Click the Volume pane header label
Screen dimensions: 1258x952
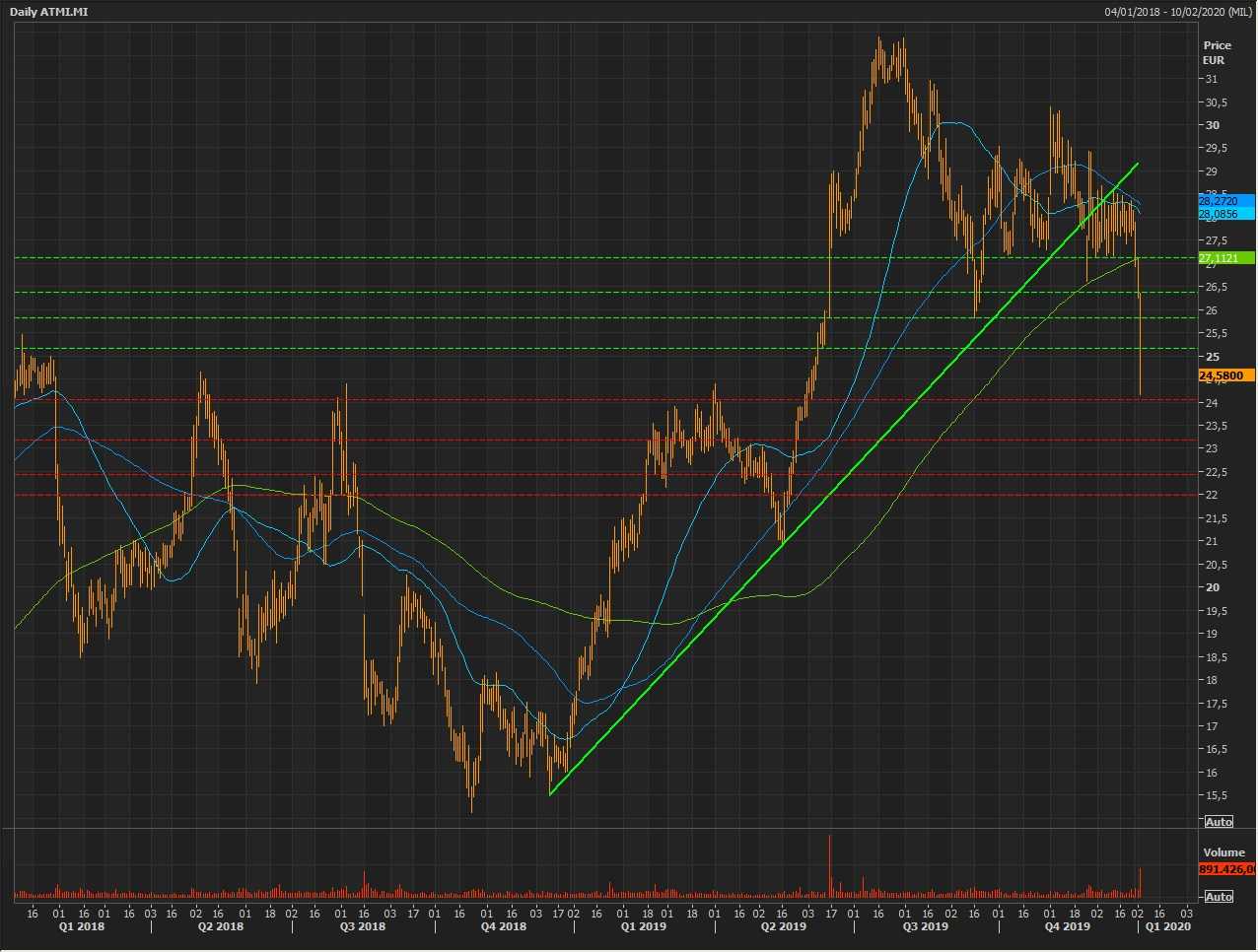pos(1223,852)
